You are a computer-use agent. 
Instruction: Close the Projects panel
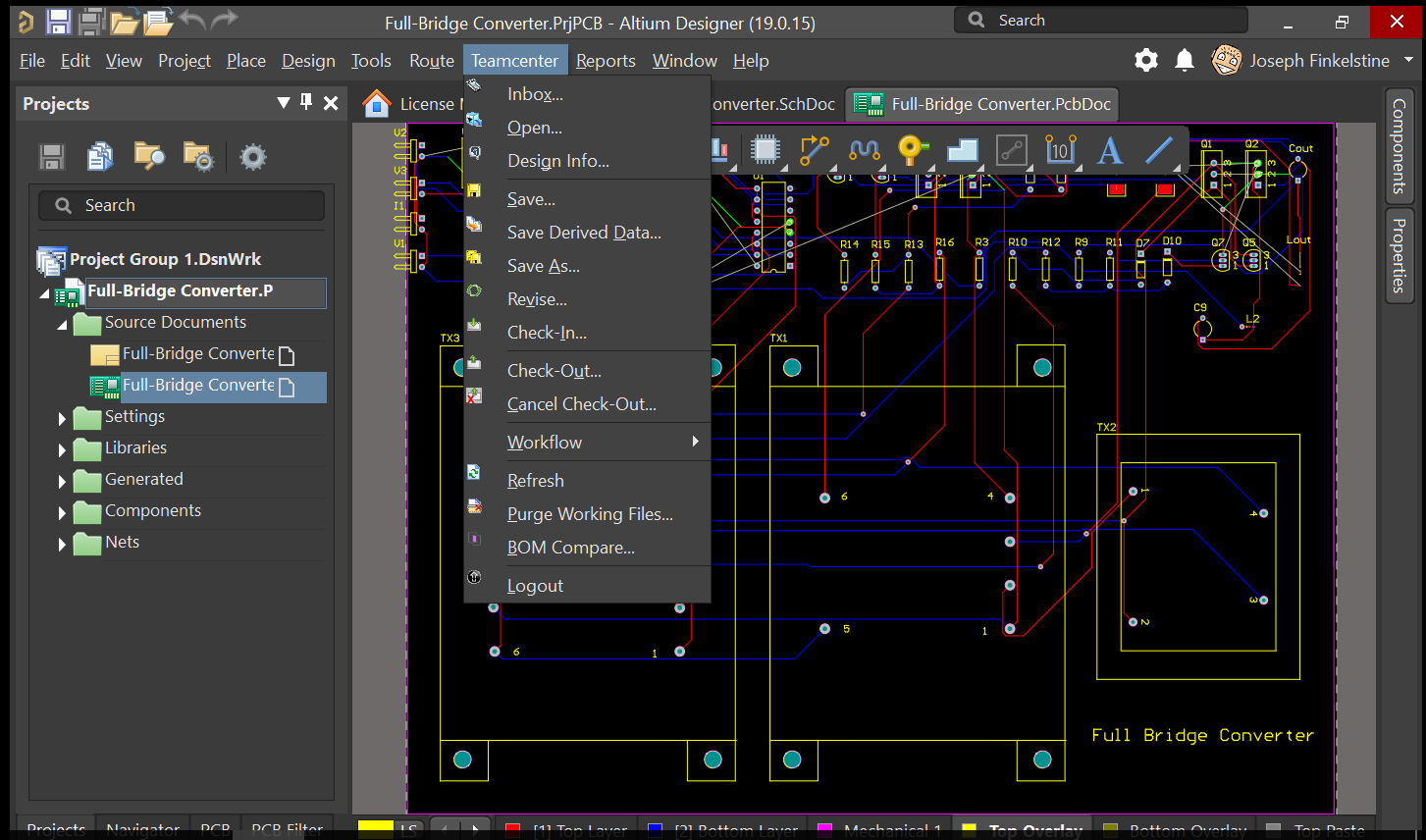pyautogui.click(x=331, y=103)
